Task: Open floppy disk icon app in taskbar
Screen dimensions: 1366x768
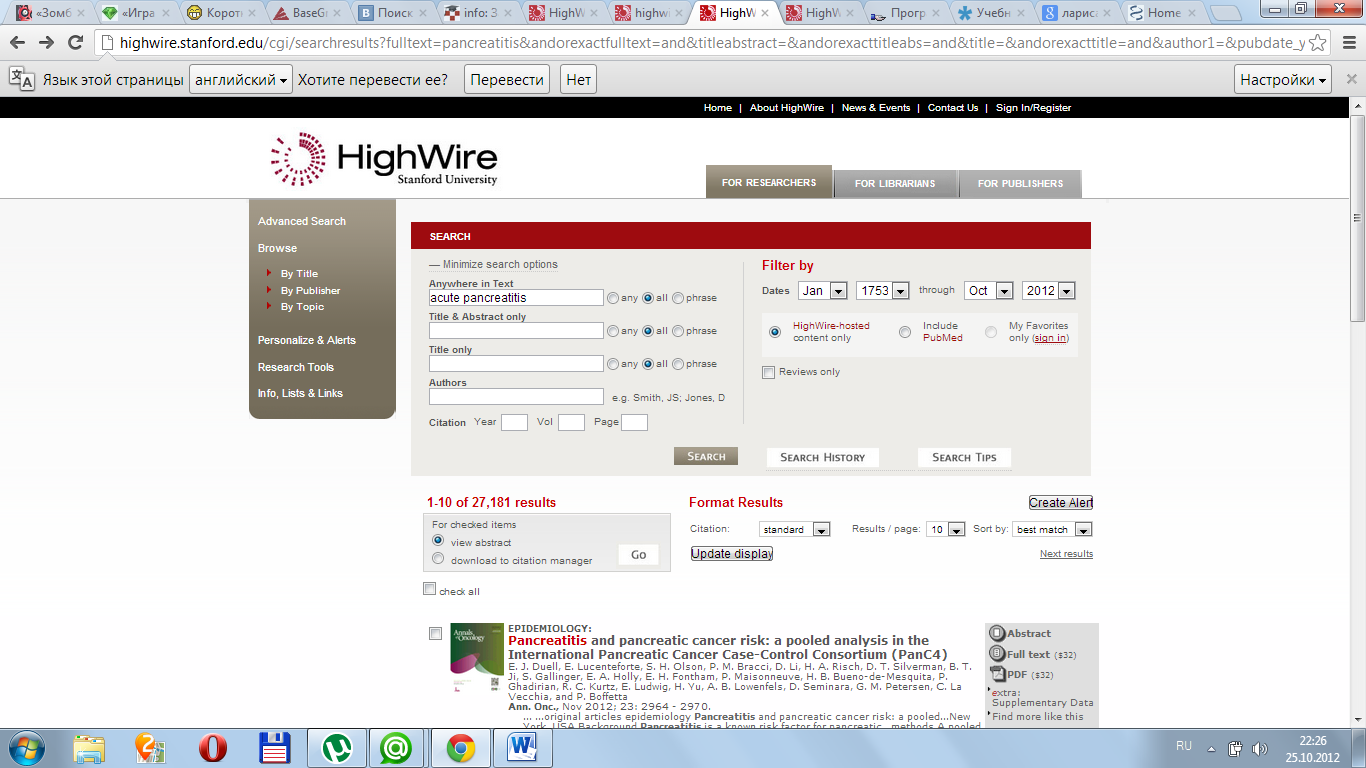Action: click(274, 747)
